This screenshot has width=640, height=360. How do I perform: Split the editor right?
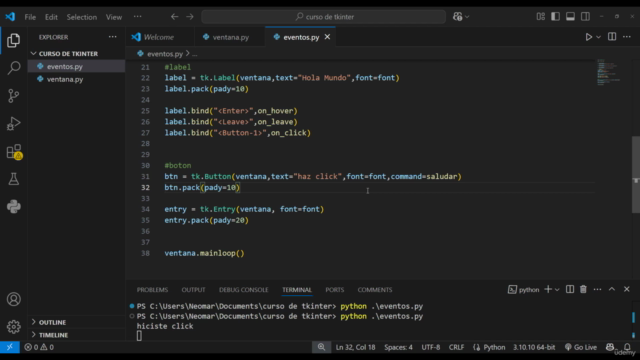click(x=612, y=37)
